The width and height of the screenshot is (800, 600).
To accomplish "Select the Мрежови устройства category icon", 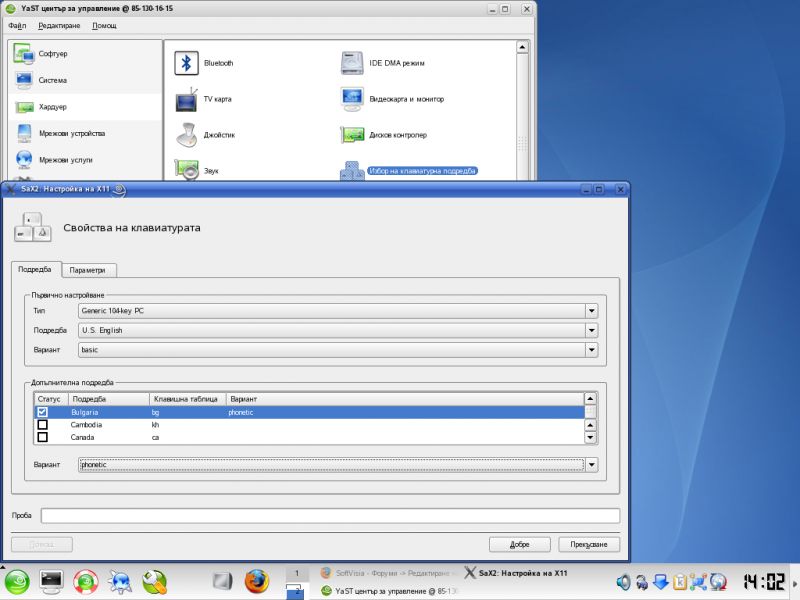I will (24, 134).
